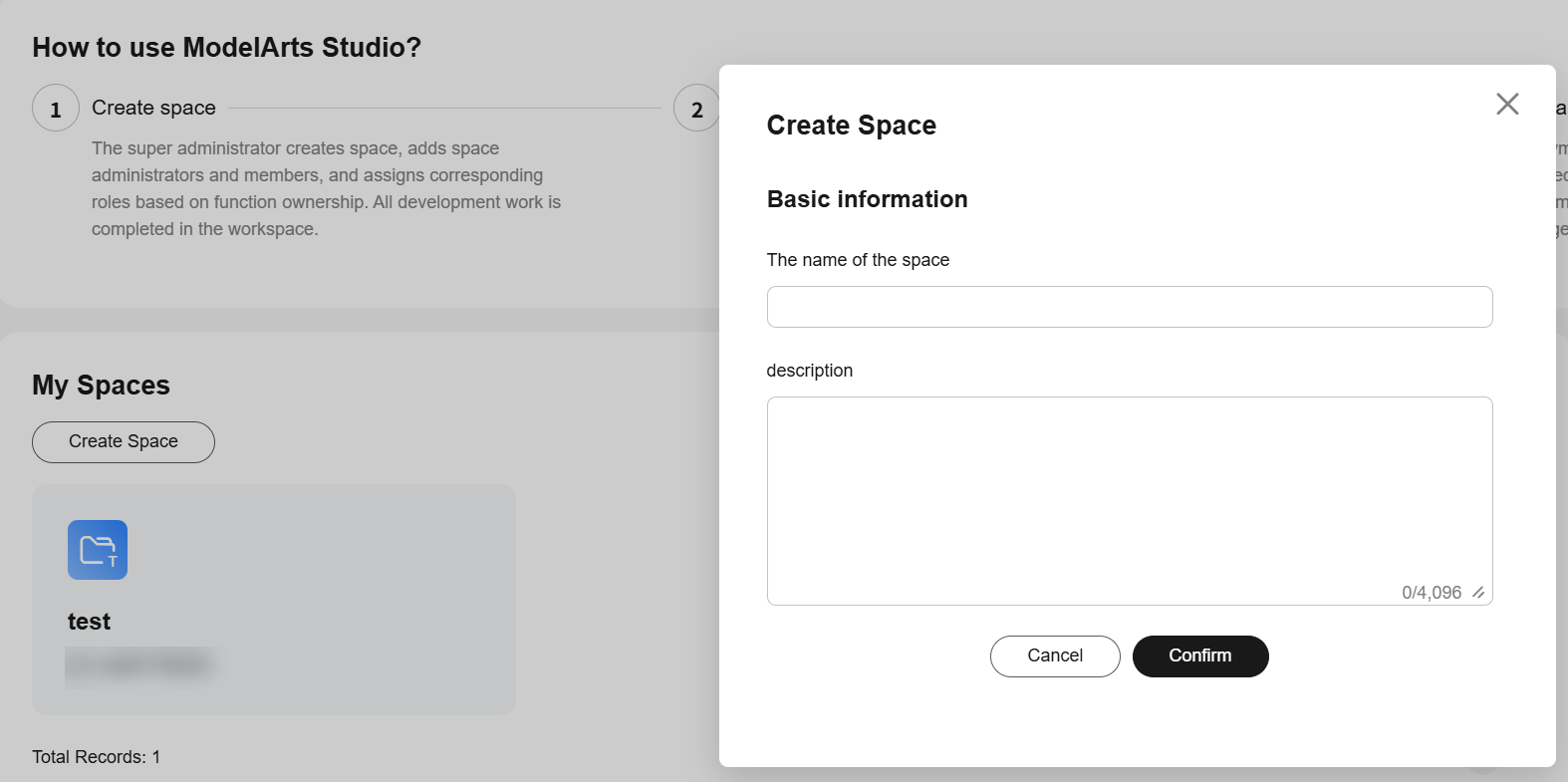Click the test space folder icon
Viewport: 1568px width, 782px height.
pos(98,550)
